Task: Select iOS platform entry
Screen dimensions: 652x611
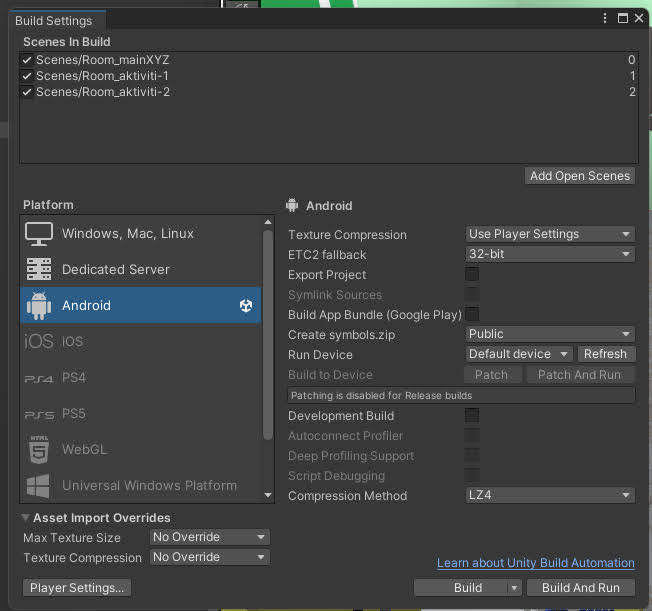Action: point(141,341)
